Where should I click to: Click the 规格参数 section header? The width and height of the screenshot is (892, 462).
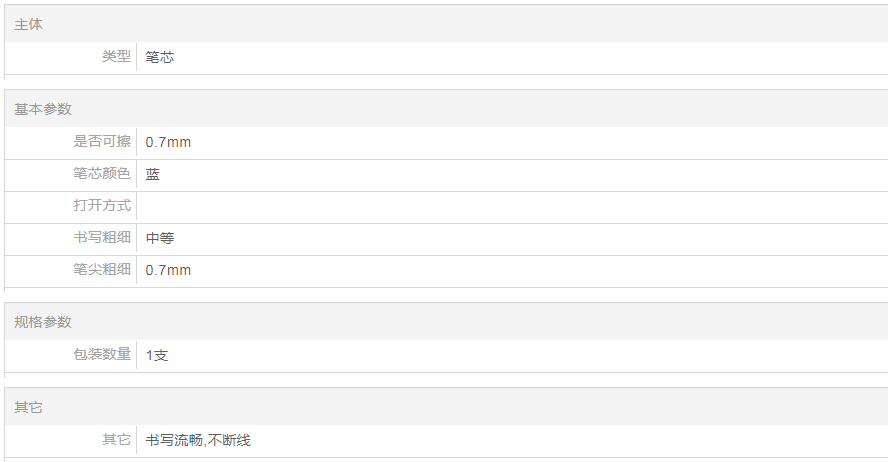coord(43,322)
